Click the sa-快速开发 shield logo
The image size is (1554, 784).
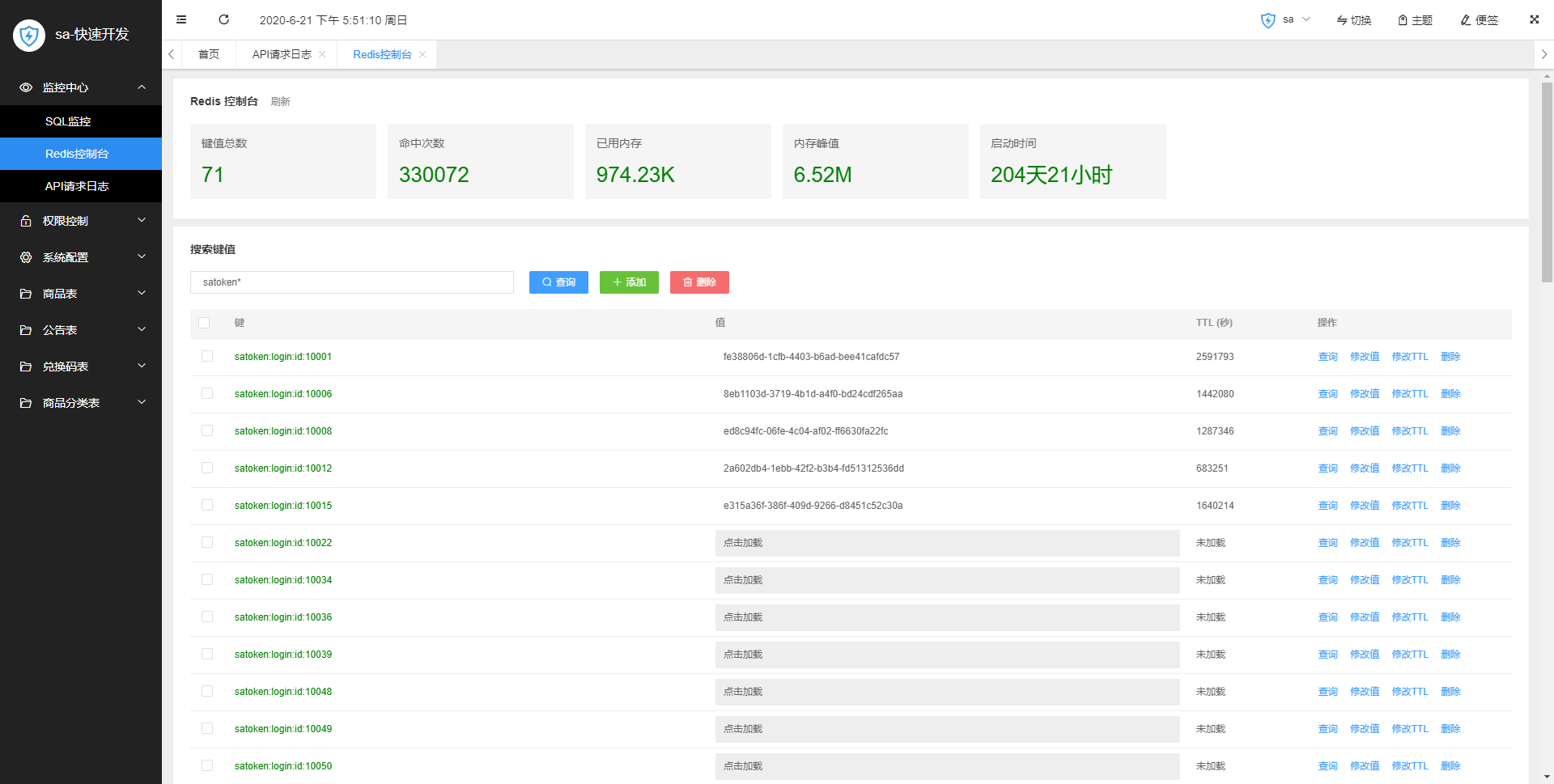[29, 35]
